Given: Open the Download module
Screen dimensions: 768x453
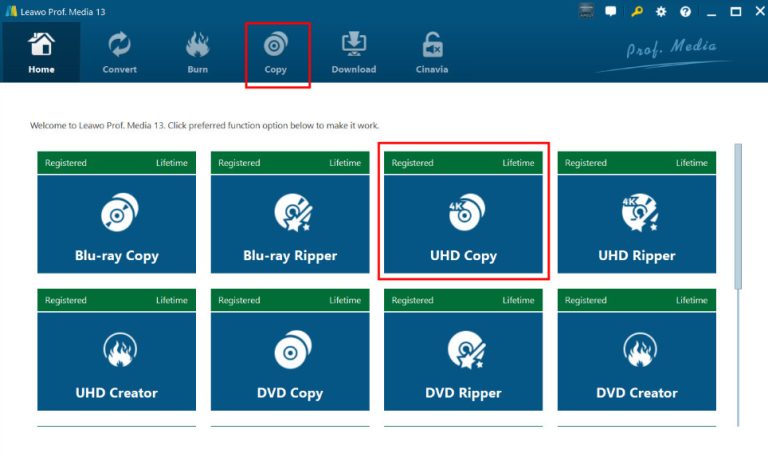Looking at the screenshot, I should click(354, 52).
